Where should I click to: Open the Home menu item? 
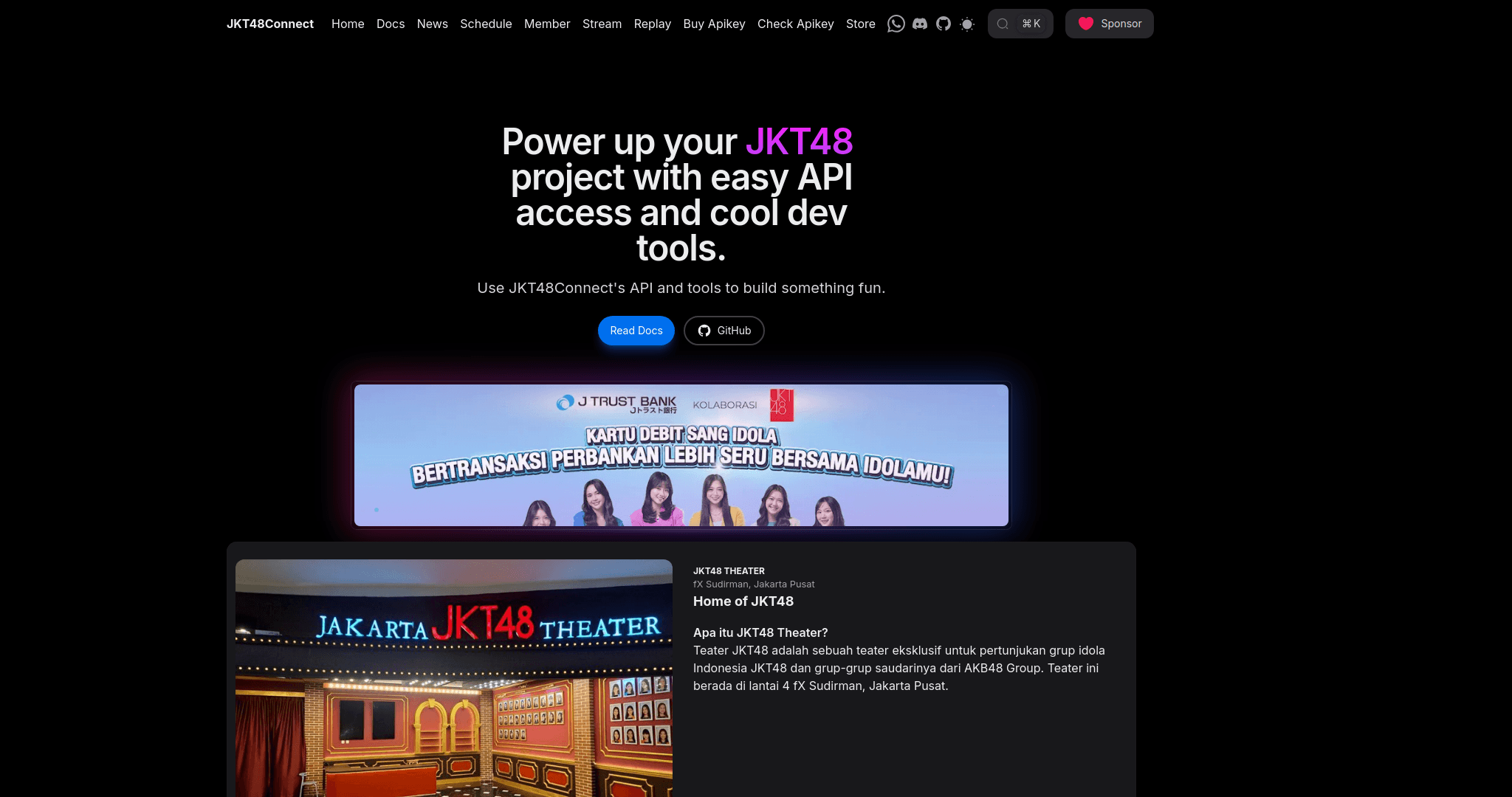click(x=348, y=24)
